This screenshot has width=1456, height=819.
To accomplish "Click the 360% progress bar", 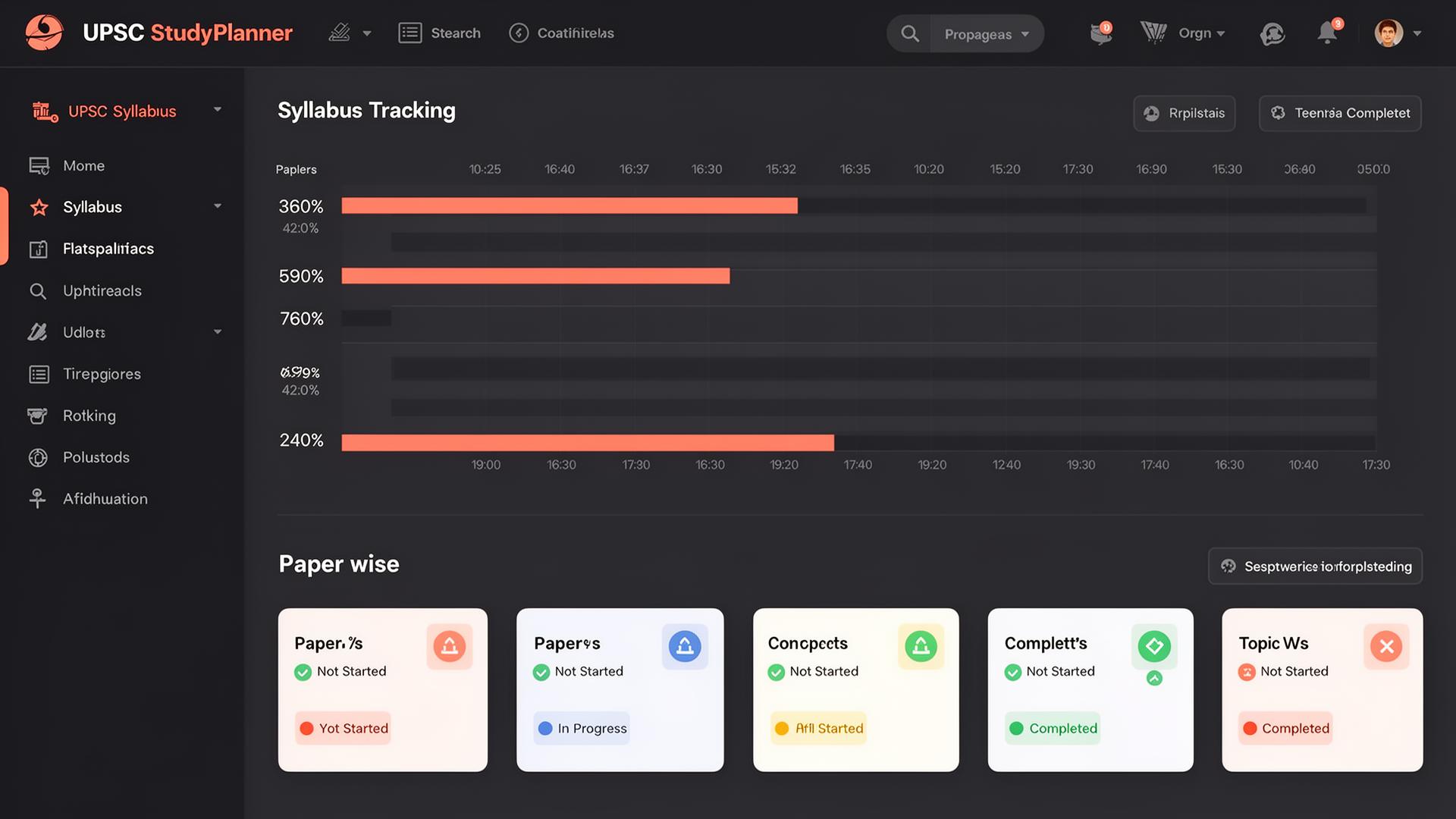I will [x=570, y=206].
